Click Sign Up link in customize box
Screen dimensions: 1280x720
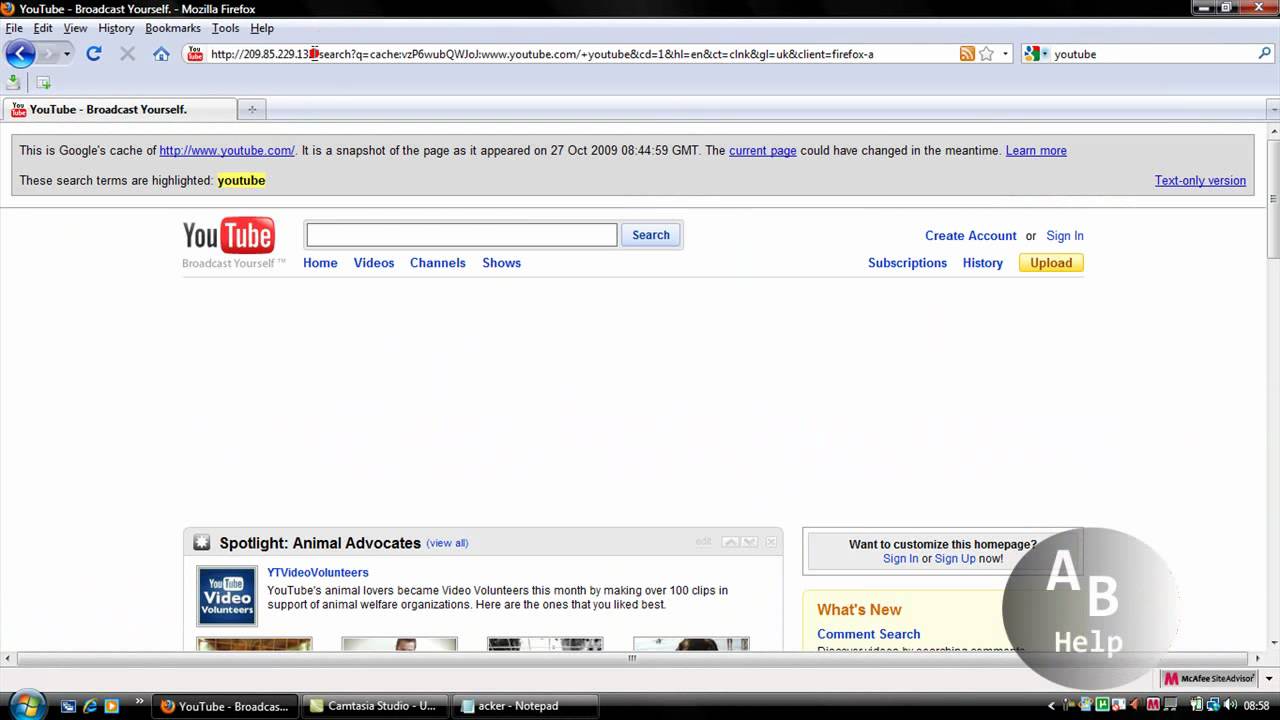(955, 559)
